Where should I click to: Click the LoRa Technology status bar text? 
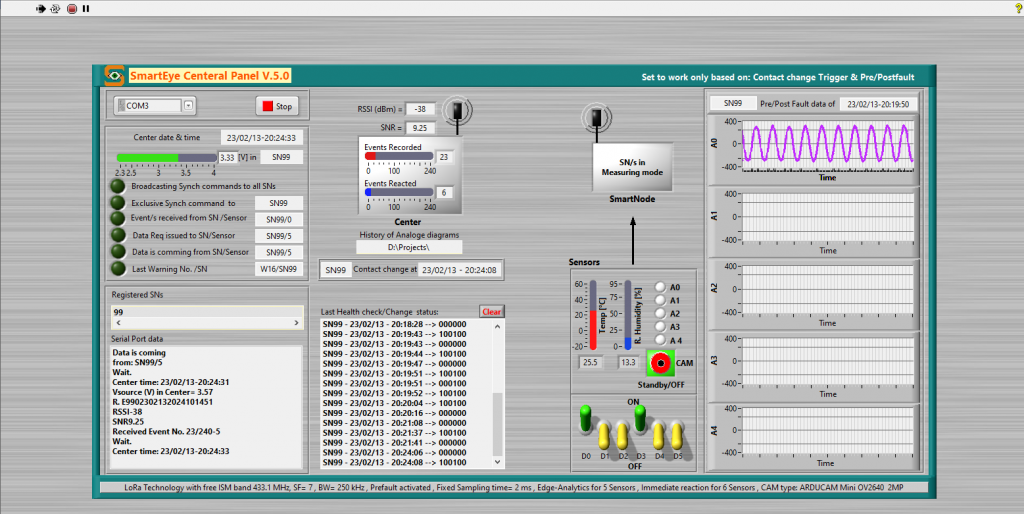[x=513, y=487]
